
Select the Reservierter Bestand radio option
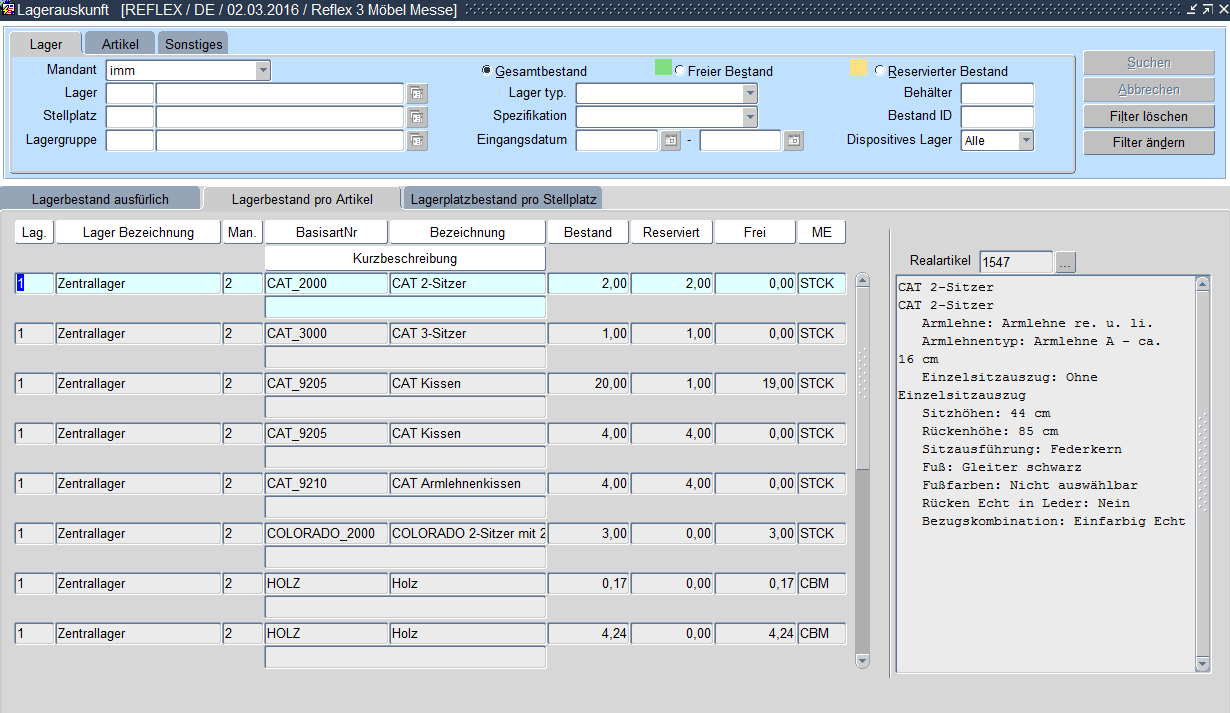(x=880, y=71)
